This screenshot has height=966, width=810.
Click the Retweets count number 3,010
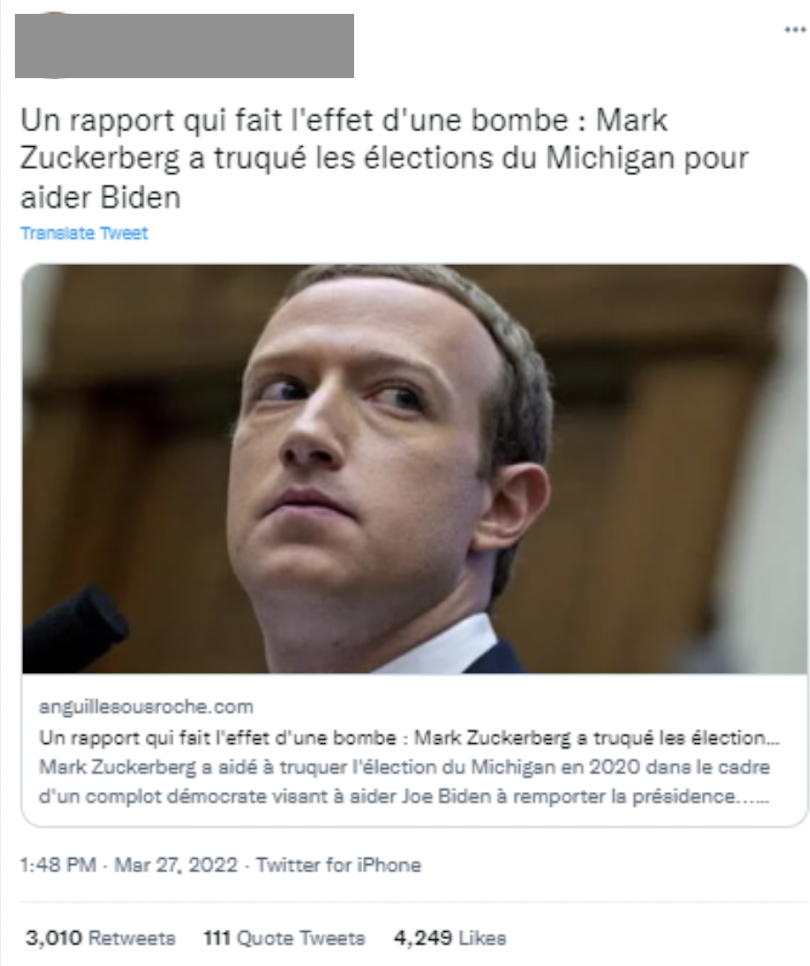(54, 938)
